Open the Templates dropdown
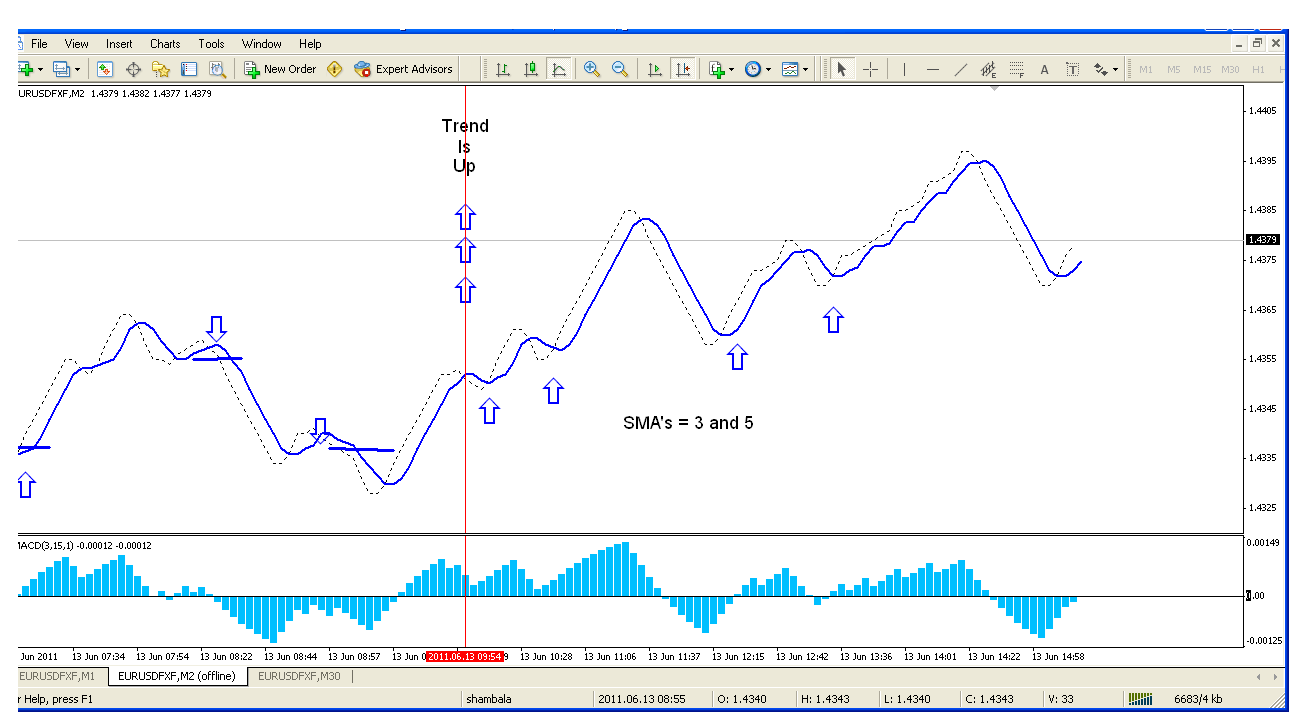Viewport: 1289px width, 712px height. pyautogui.click(x=795, y=69)
